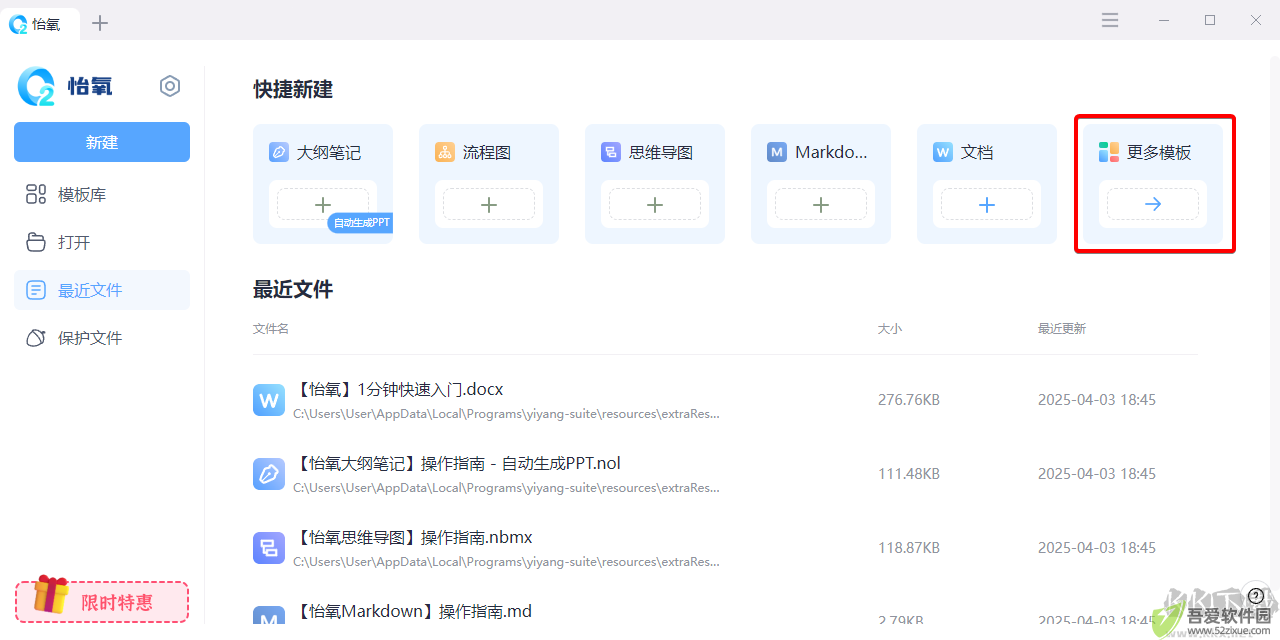Viewport: 1280px width, 640px height.
Task: Click the 276.76KB size cell
Action: tap(909, 400)
